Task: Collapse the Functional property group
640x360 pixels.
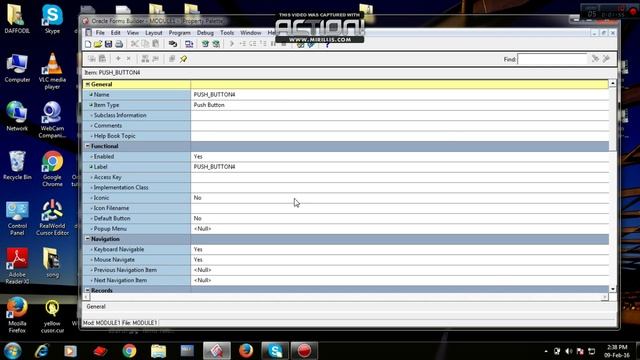Action: [x=87, y=146]
